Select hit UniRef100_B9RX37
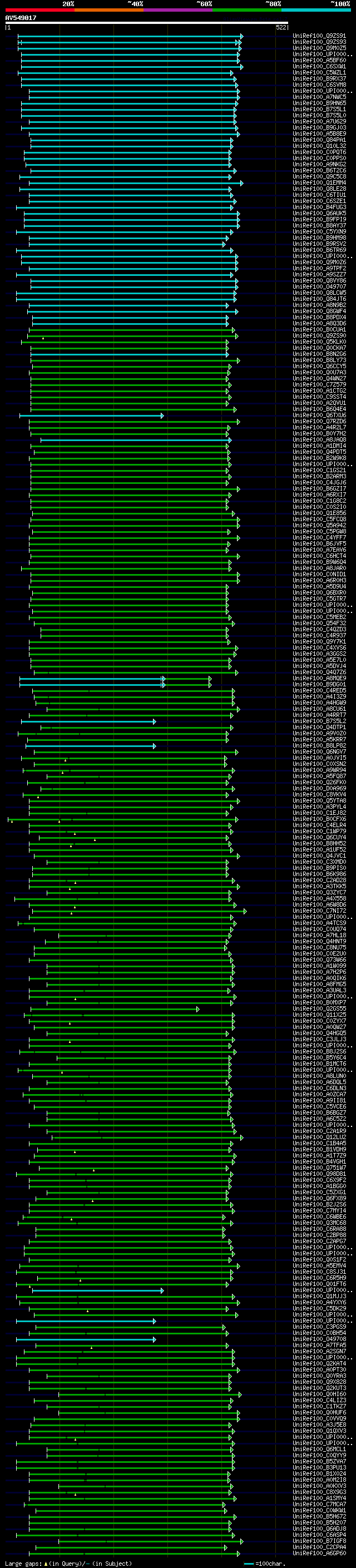The width and height of the screenshot is (356, 1568). (319, 79)
